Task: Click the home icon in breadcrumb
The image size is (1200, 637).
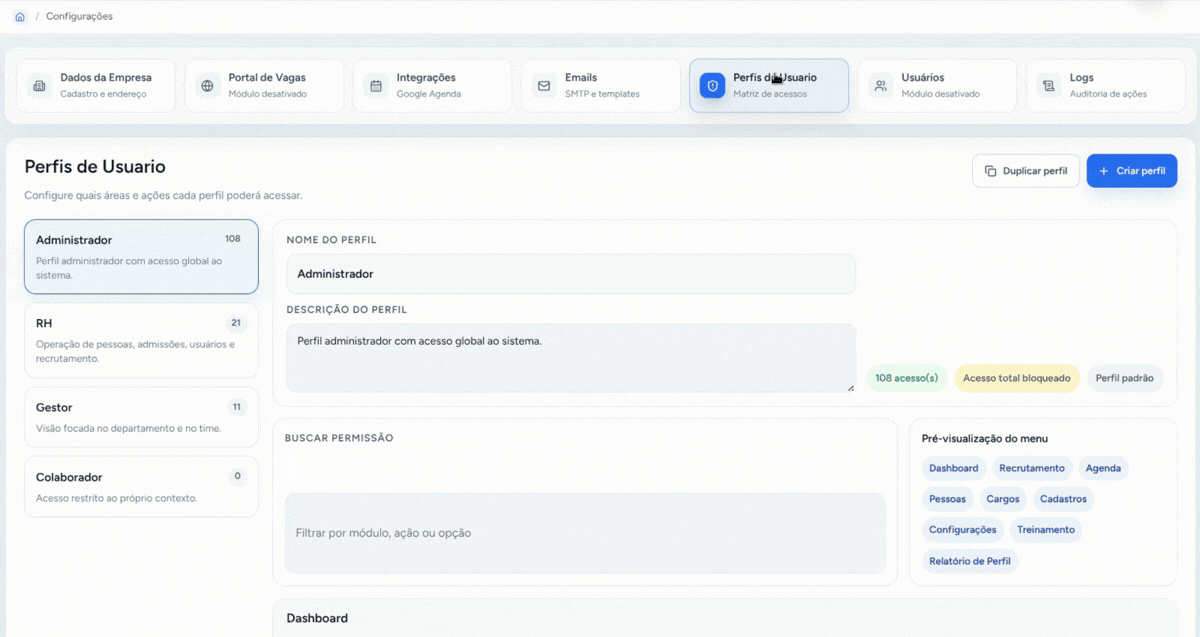Action: (x=20, y=17)
